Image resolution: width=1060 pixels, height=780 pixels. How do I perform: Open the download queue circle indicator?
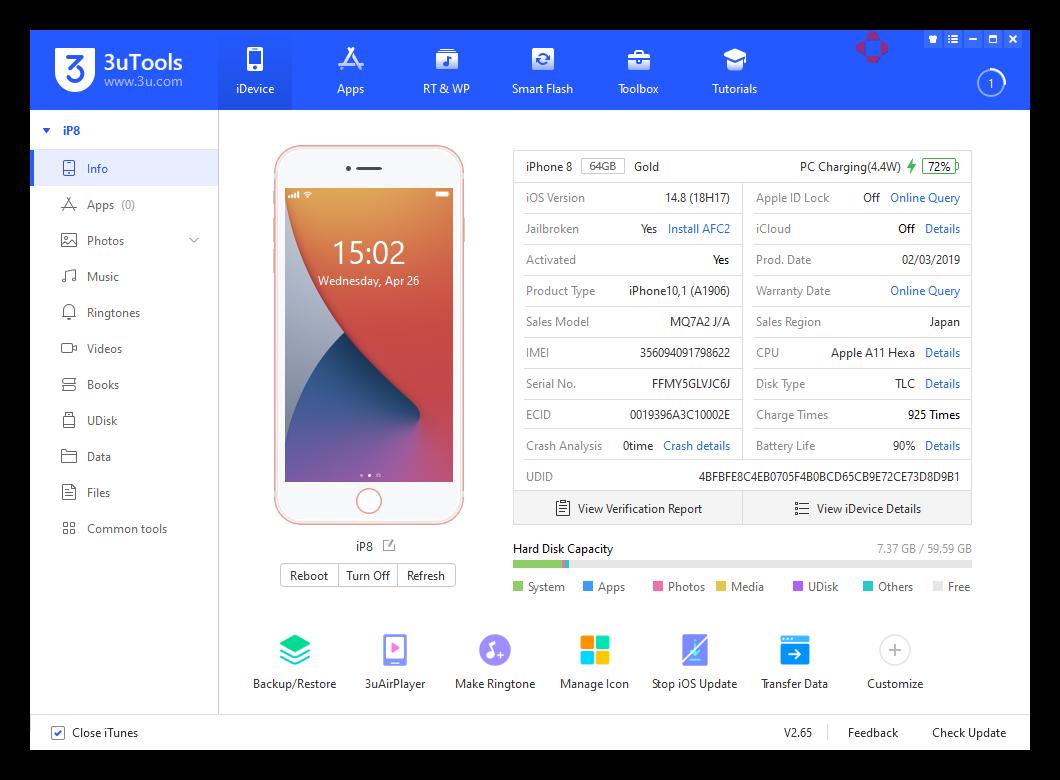990,84
